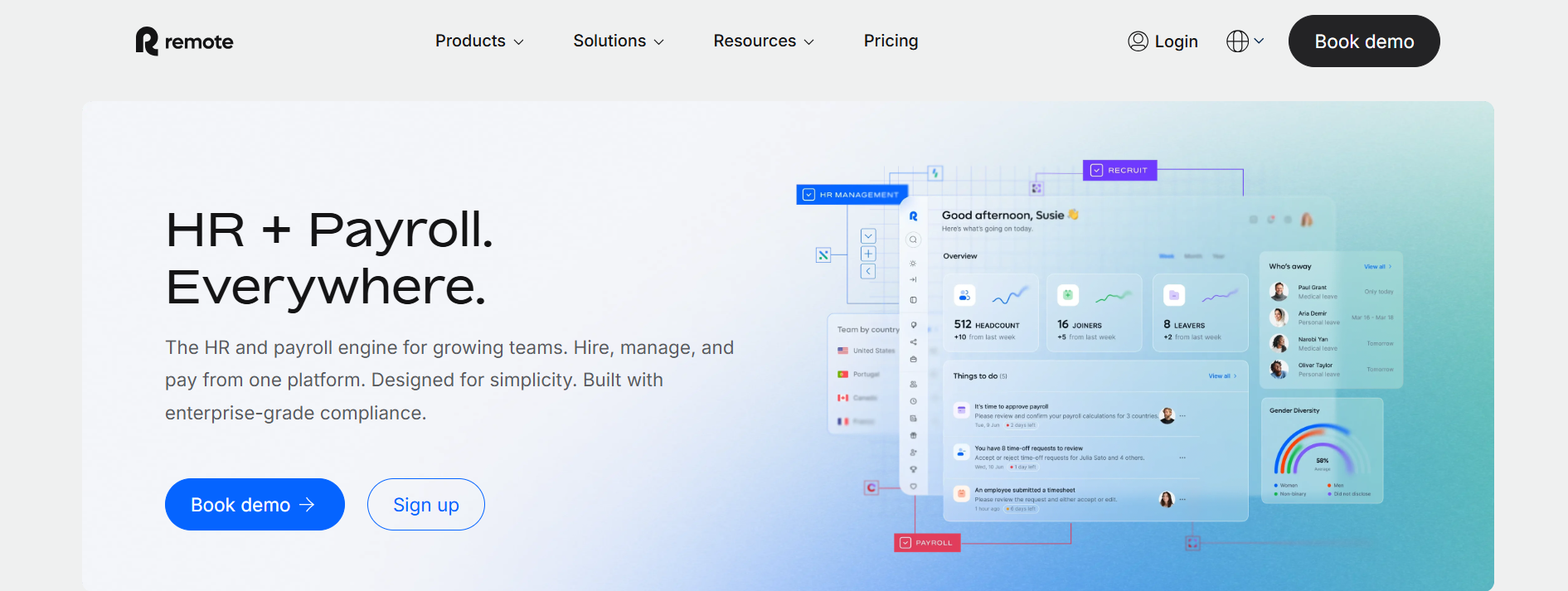Click View all in Things to do
The width and height of the screenshot is (1568, 591).
pos(1222,376)
